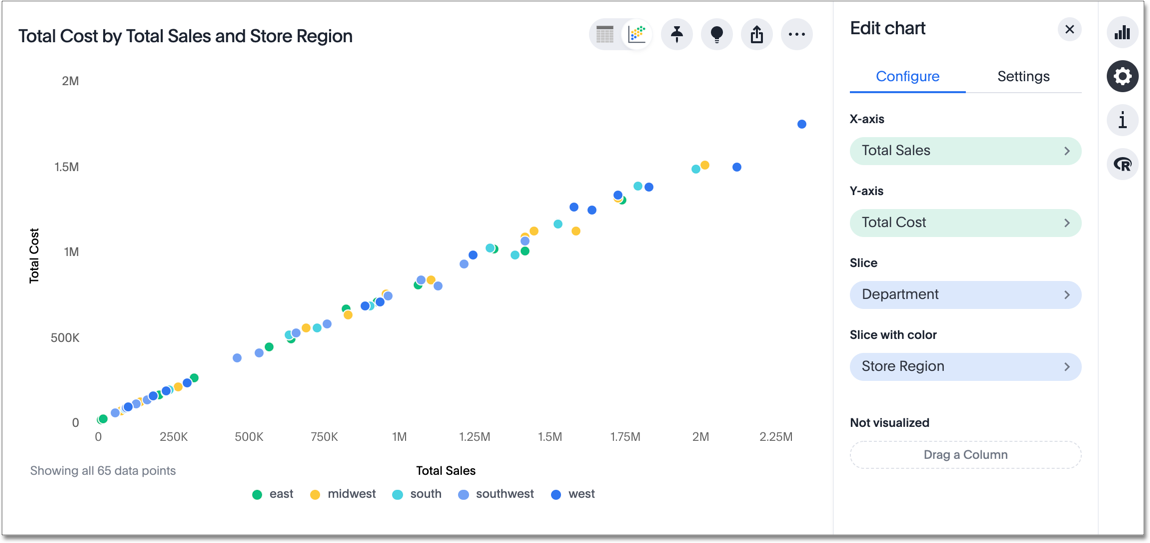The height and width of the screenshot is (543, 1150).
Task: Expand the Department slice column
Action: (x=965, y=295)
